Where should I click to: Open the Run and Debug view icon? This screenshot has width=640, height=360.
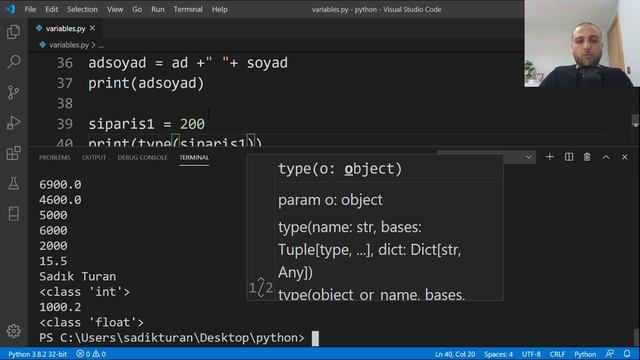click(x=13, y=123)
